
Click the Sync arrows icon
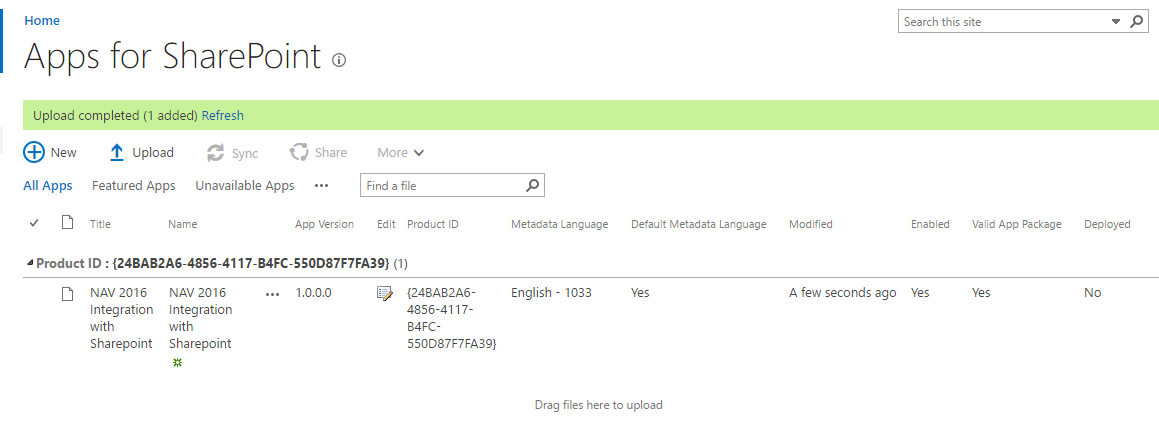pos(215,153)
